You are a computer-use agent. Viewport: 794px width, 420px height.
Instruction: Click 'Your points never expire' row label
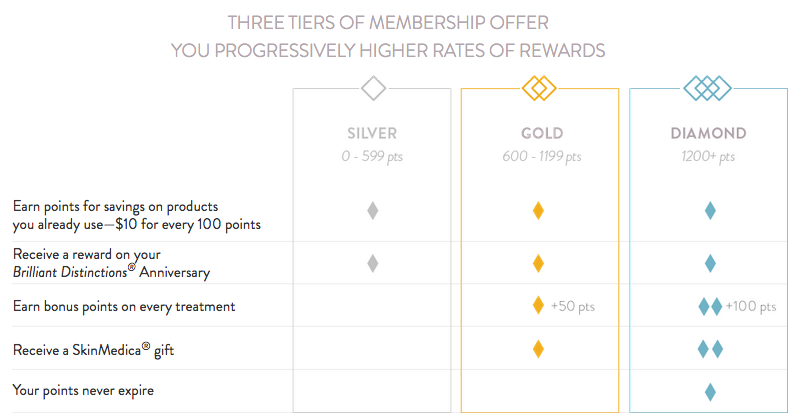pos(84,391)
